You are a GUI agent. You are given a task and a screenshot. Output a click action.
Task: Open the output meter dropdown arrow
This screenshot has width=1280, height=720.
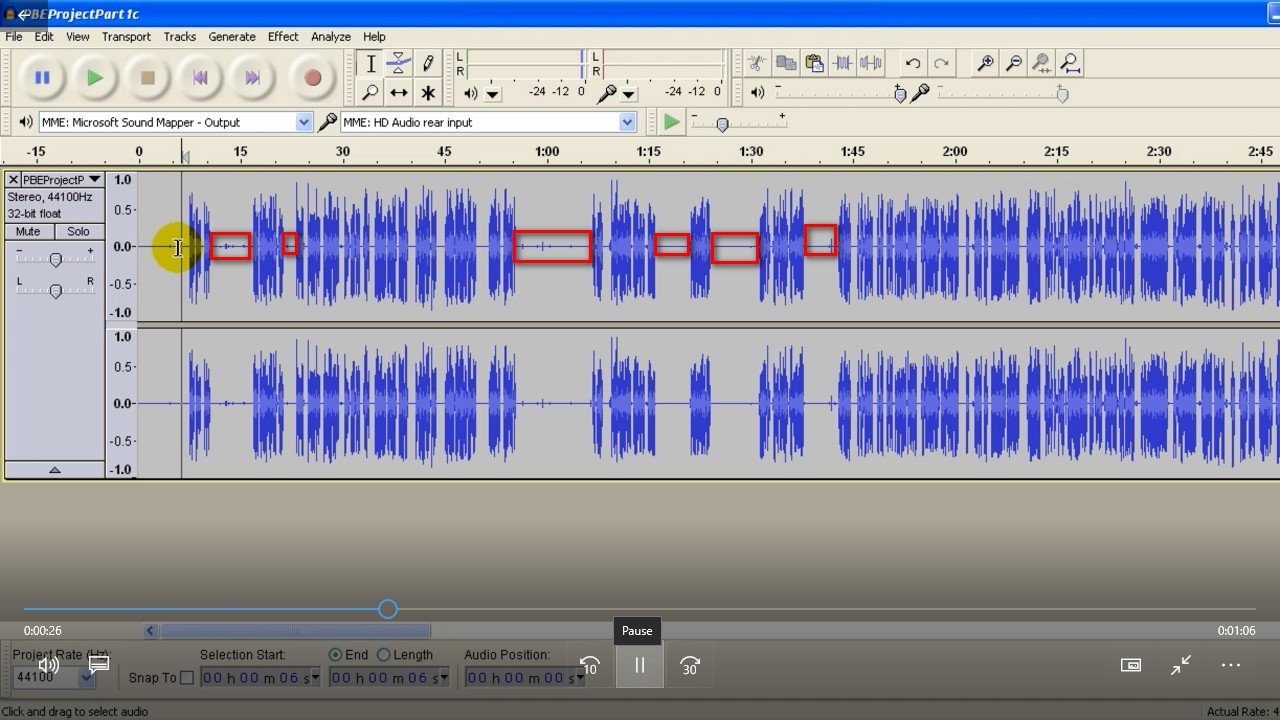point(493,93)
